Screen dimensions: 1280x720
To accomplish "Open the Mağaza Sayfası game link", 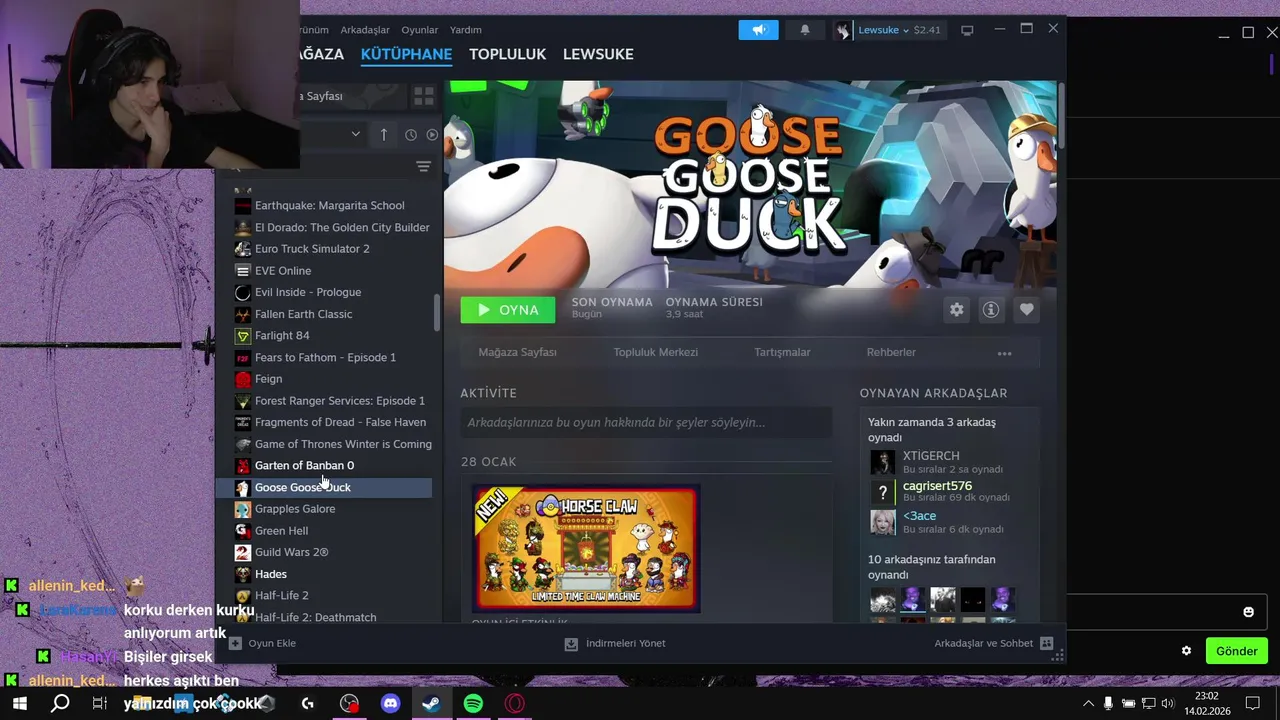I will pos(517,352).
